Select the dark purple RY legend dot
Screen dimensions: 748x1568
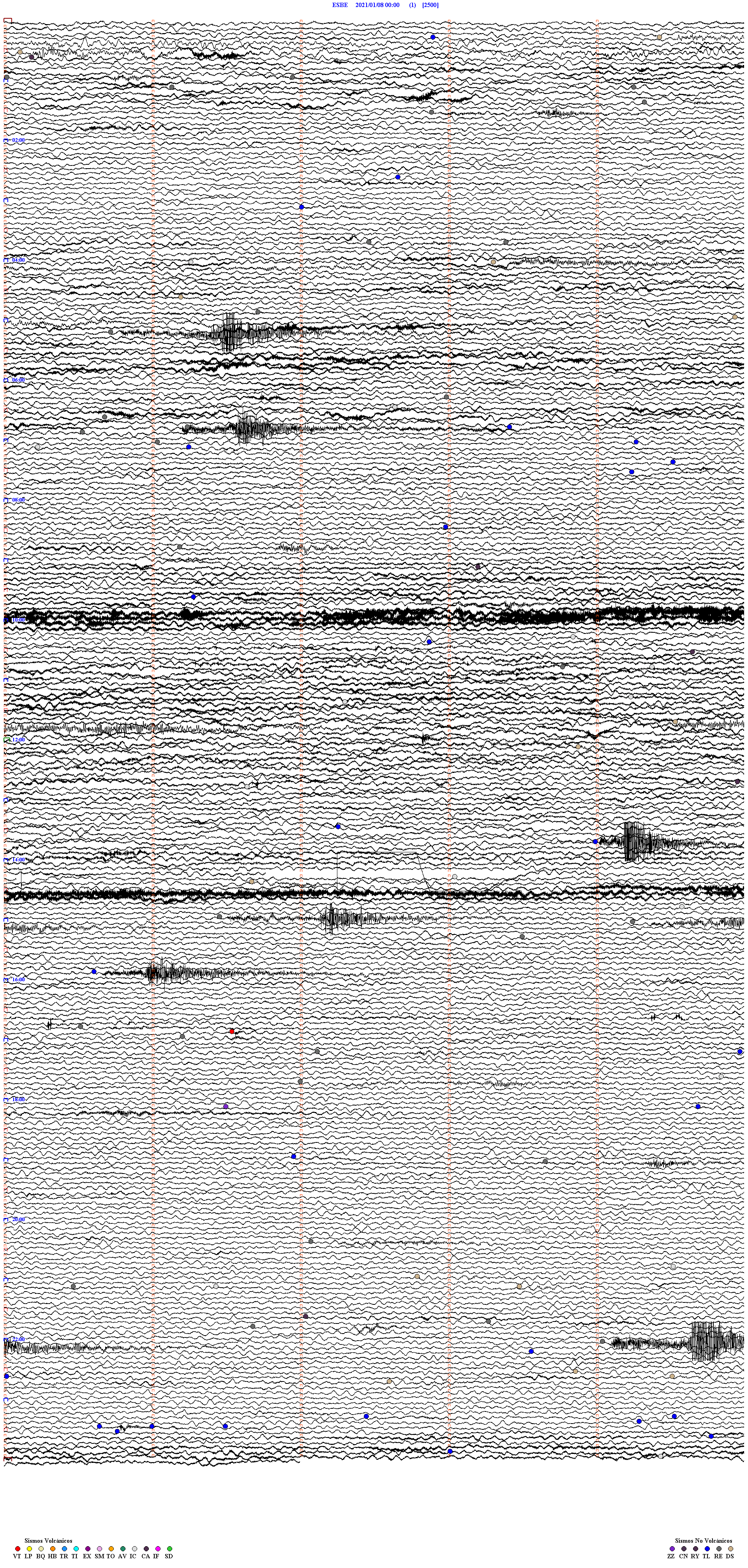(696, 1549)
